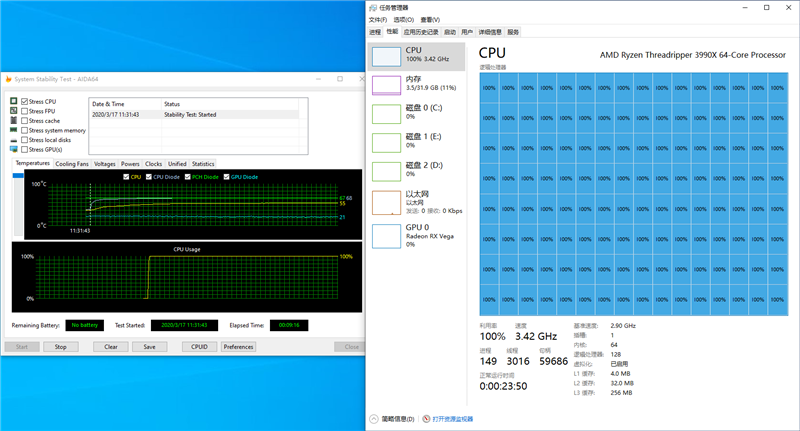
Task: Click the resource monitor icon
Action: (427, 419)
